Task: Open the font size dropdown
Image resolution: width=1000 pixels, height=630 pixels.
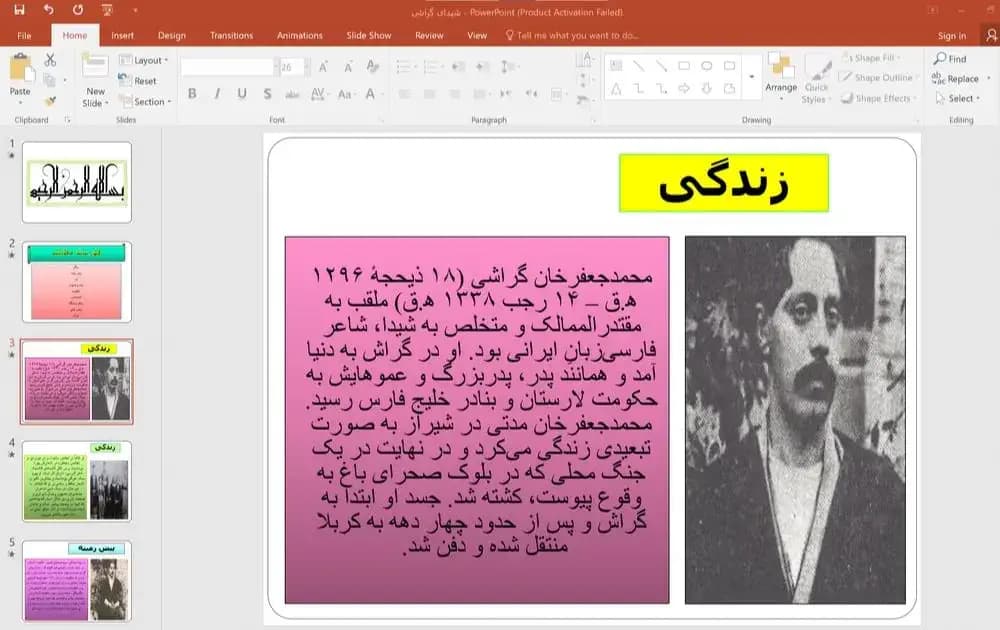Action: pyautogui.click(x=307, y=66)
